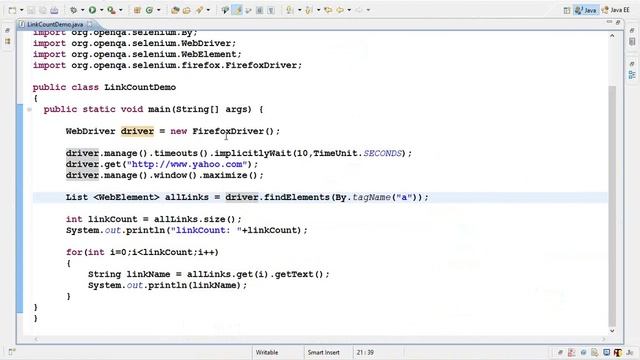
Task: Click the Previous Annotation icon
Action: pyautogui.click(x=309, y=10)
